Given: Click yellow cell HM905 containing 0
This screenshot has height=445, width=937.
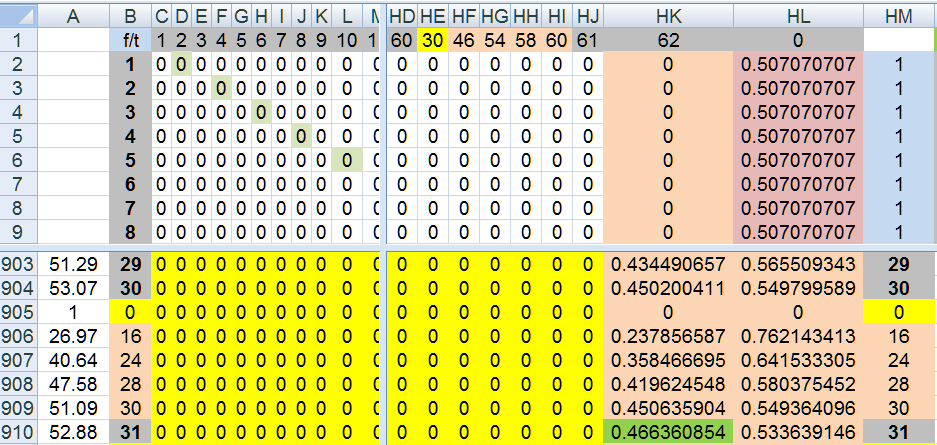Looking at the screenshot, I should click(x=899, y=312).
